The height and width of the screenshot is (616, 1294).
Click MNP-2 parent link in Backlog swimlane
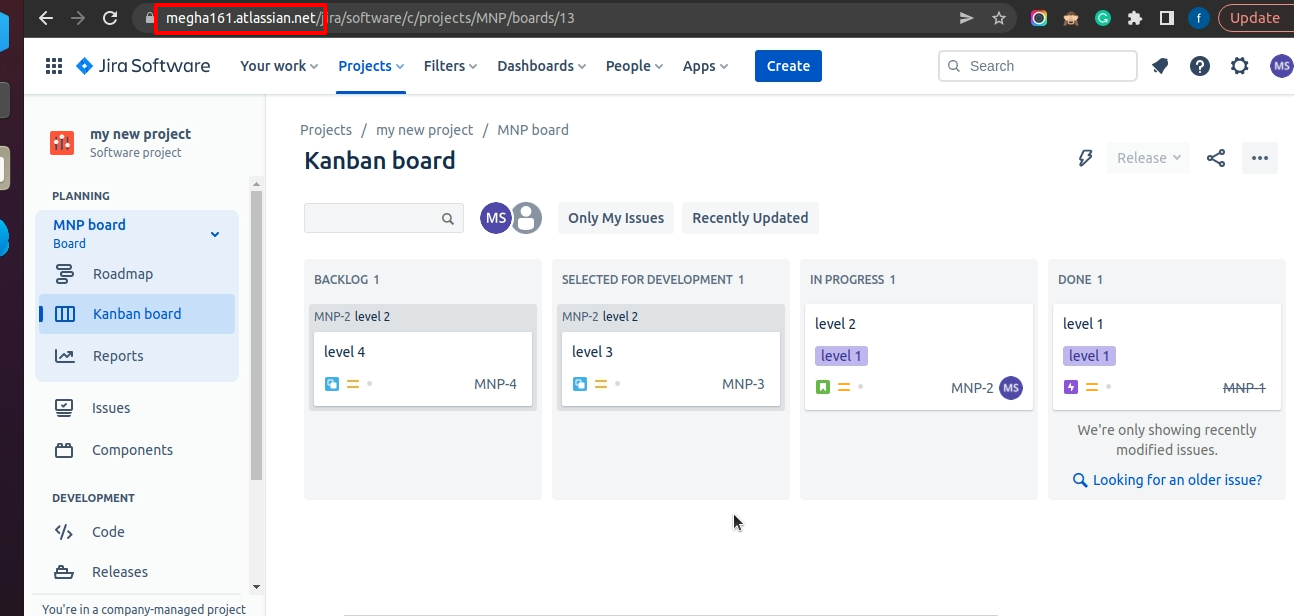click(332, 317)
